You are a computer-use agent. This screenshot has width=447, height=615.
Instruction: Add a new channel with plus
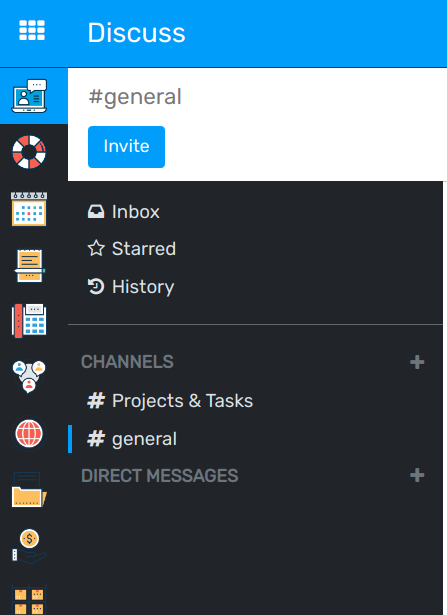pyautogui.click(x=417, y=362)
